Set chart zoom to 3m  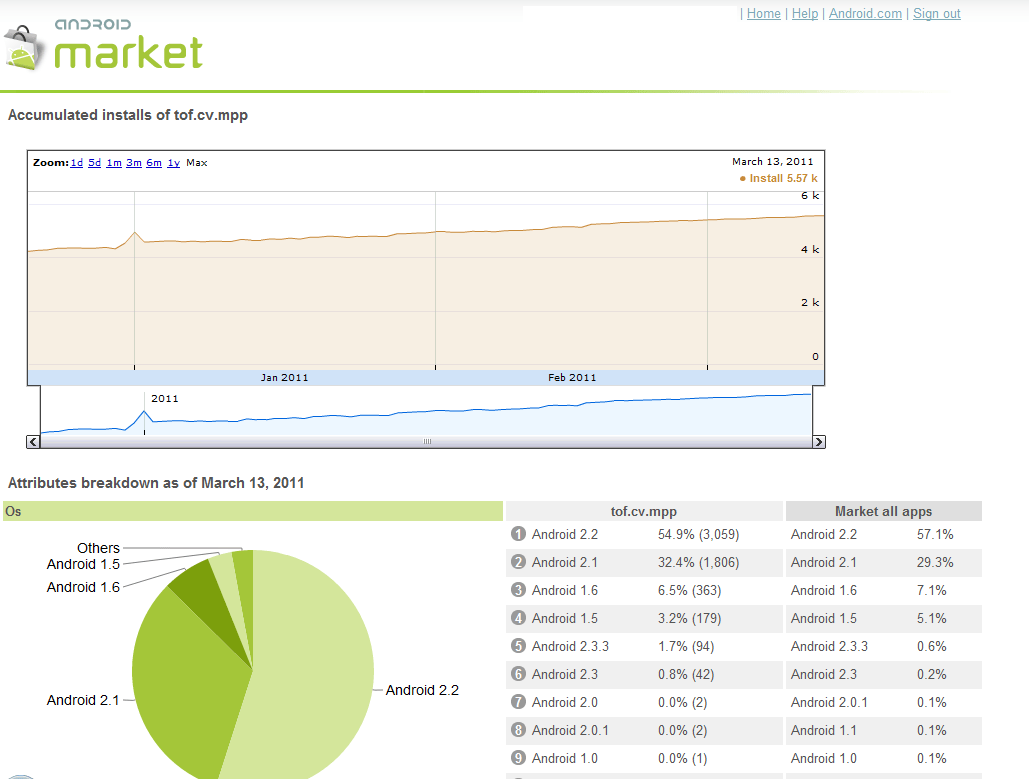click(134, 163)
